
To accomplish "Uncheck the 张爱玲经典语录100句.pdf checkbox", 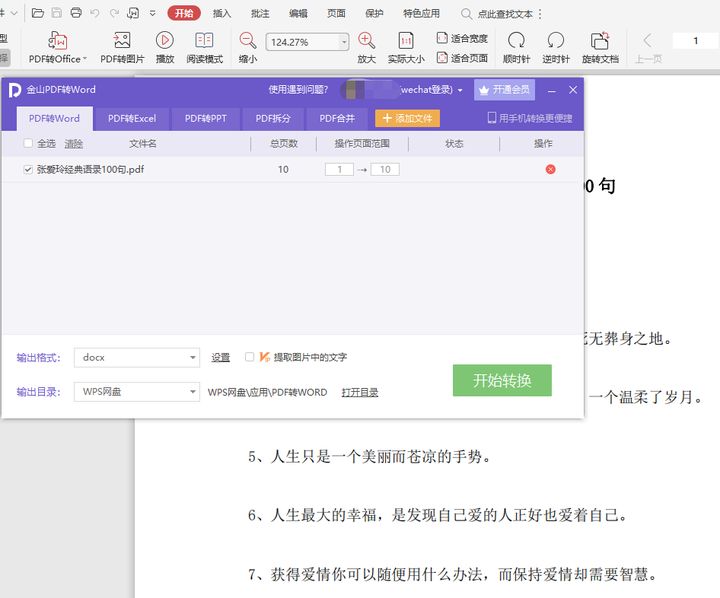I will click(x=28, y=169).
